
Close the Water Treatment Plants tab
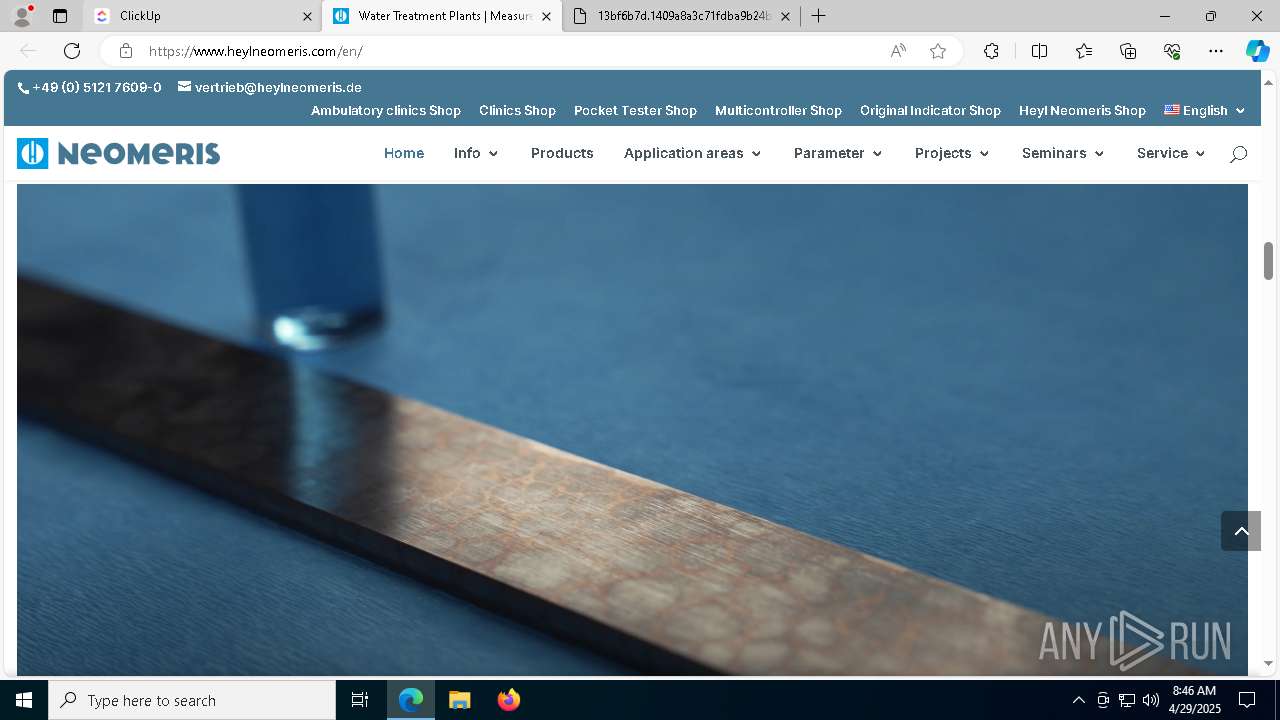(x=546, y=16)
